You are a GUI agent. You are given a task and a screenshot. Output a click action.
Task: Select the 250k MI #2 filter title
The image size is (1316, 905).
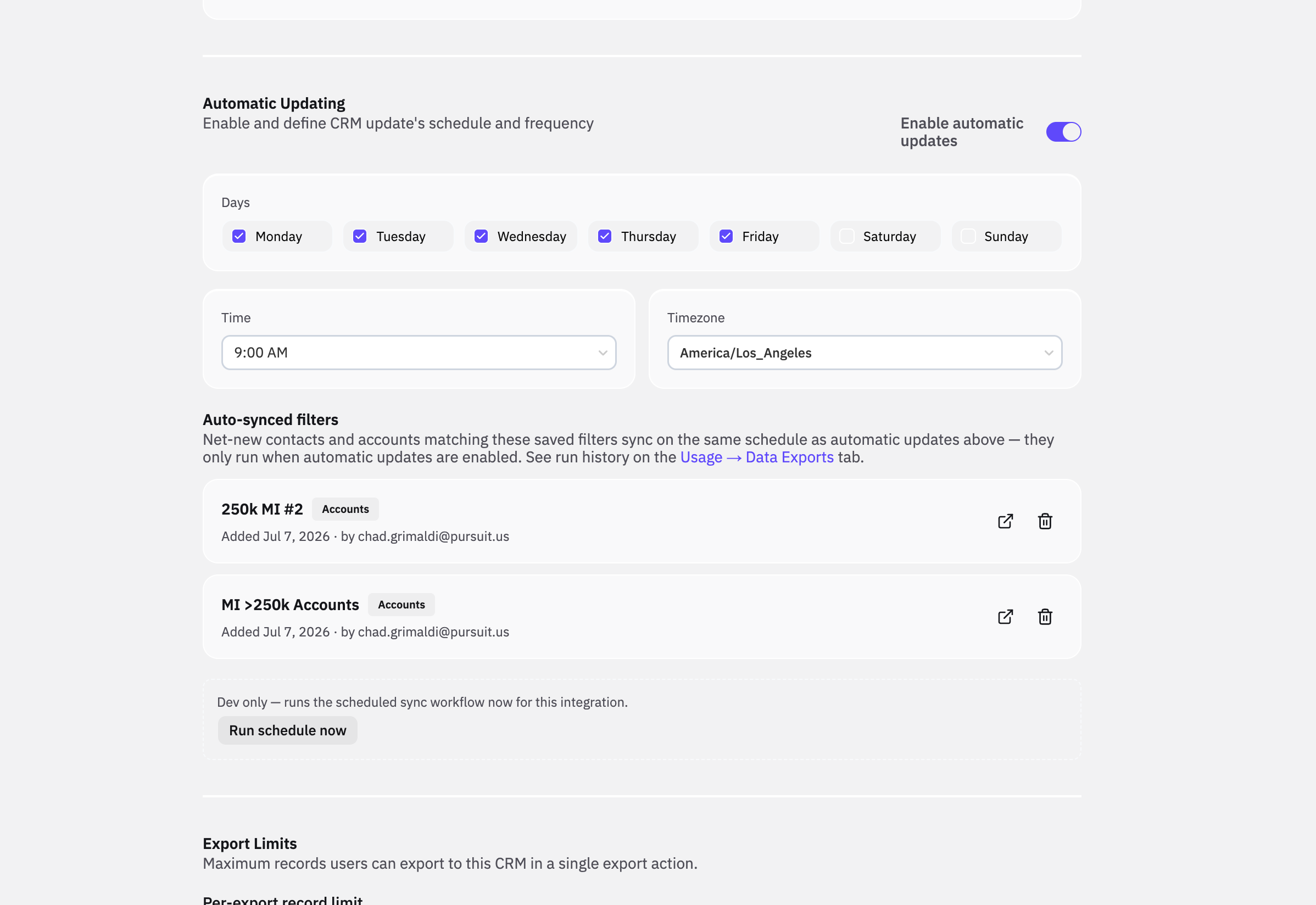tap(263, 509)
